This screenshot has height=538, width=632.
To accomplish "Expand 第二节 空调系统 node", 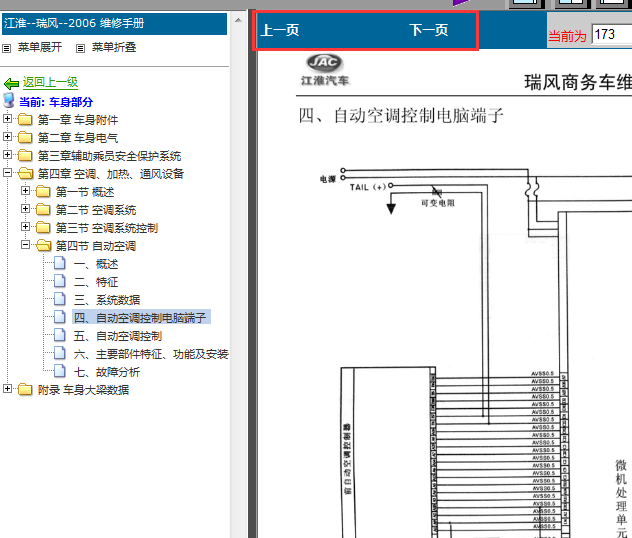I will pyautogui.click(x=25, y=209).
